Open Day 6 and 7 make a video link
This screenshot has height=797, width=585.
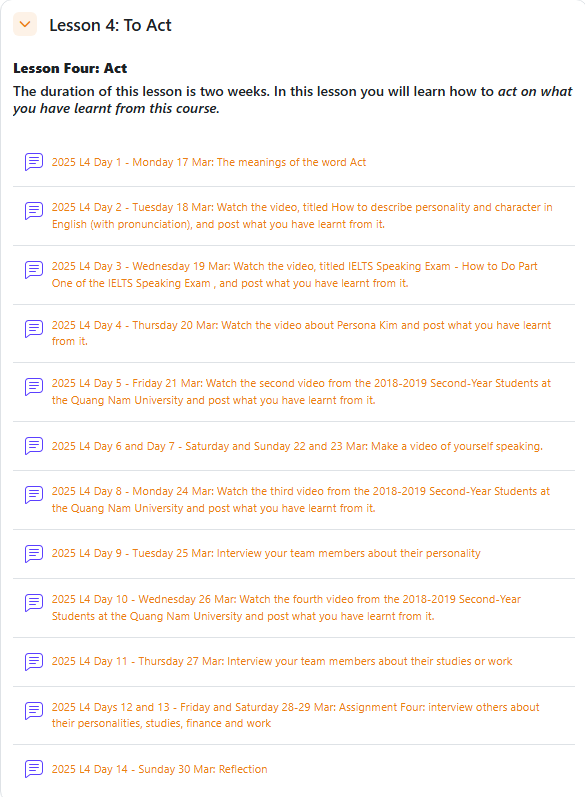[x=297, y=446]
